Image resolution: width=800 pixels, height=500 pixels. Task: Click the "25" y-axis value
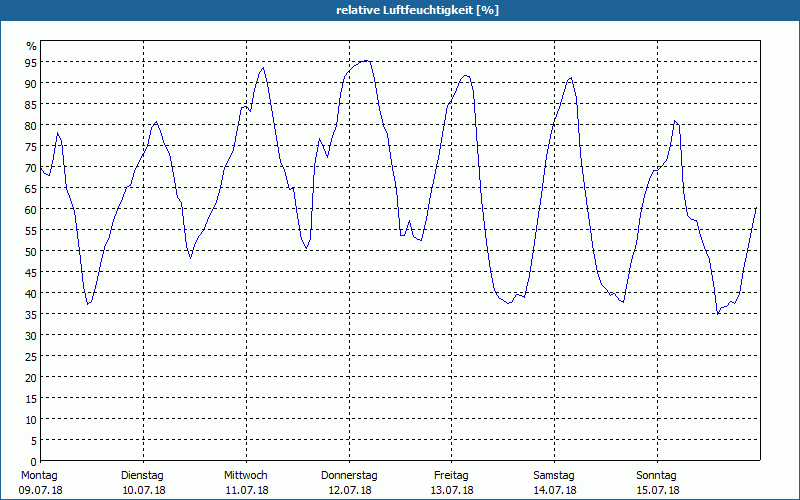31,357
